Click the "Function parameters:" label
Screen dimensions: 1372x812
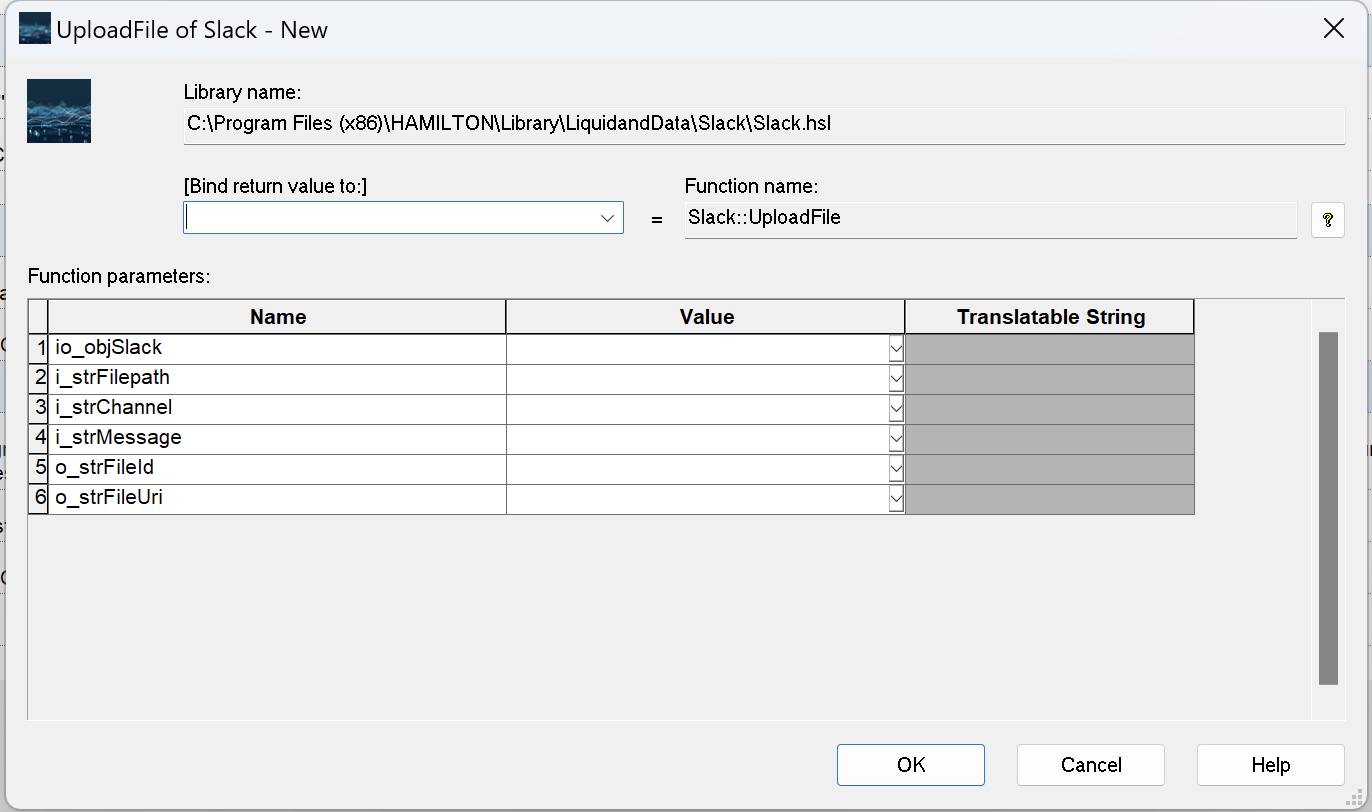119,277
